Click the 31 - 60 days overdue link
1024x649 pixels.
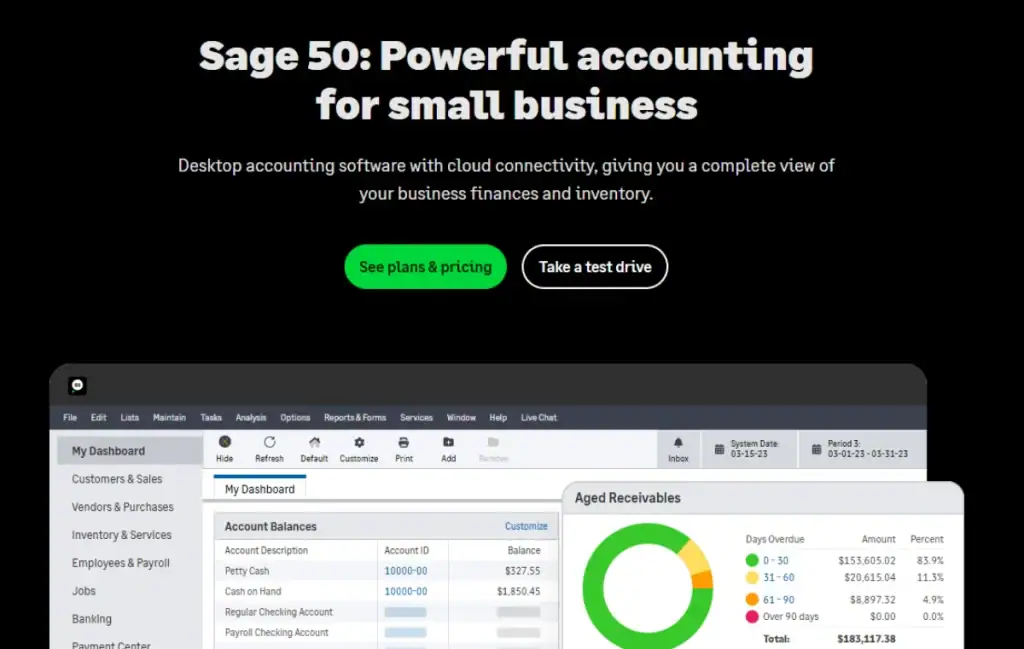778,577
